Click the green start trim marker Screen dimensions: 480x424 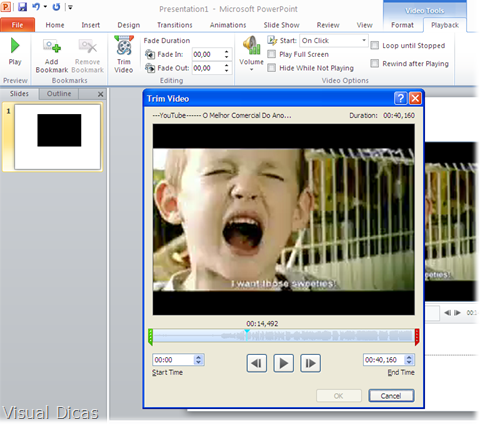pos(150,337)
